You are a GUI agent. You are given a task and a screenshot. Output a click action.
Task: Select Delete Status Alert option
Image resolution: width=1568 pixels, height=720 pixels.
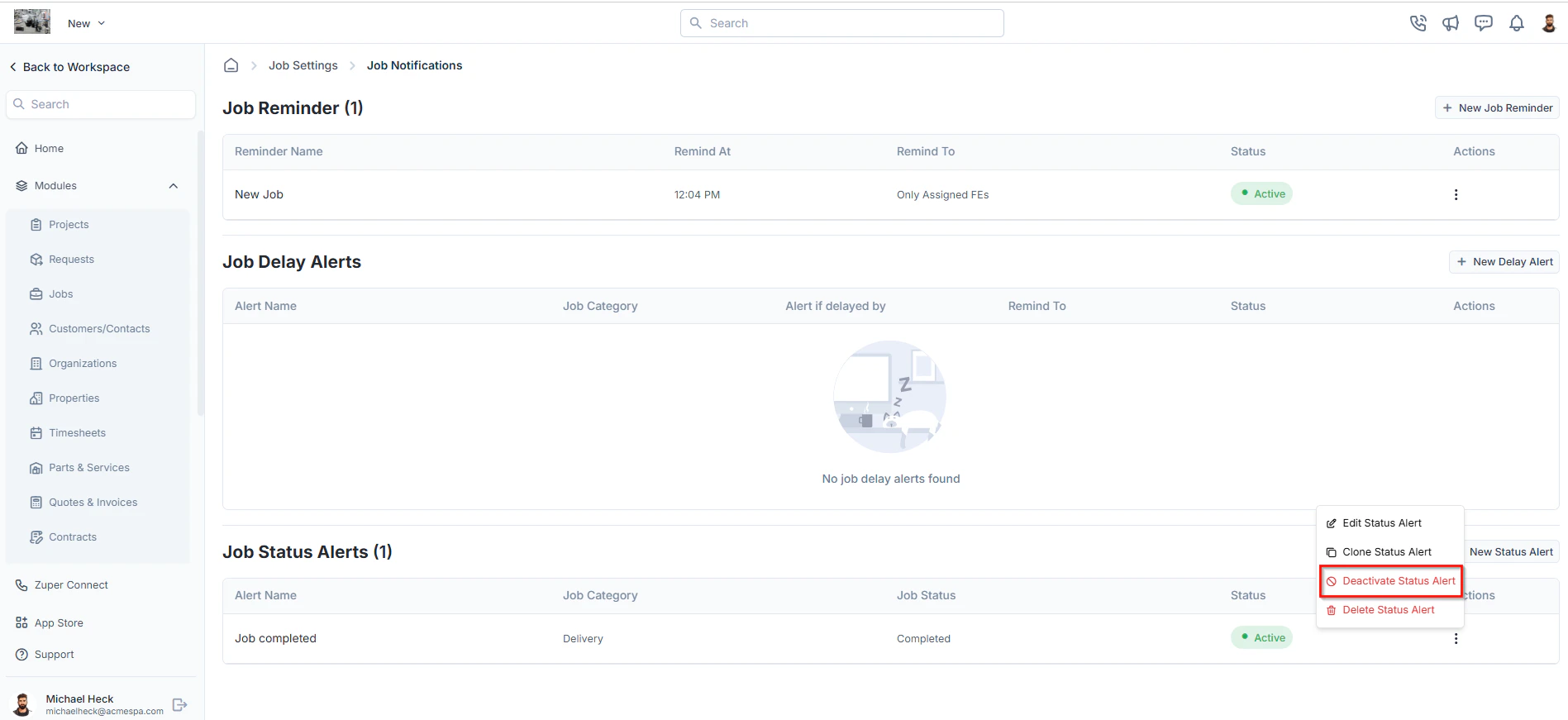(1390, 610)
